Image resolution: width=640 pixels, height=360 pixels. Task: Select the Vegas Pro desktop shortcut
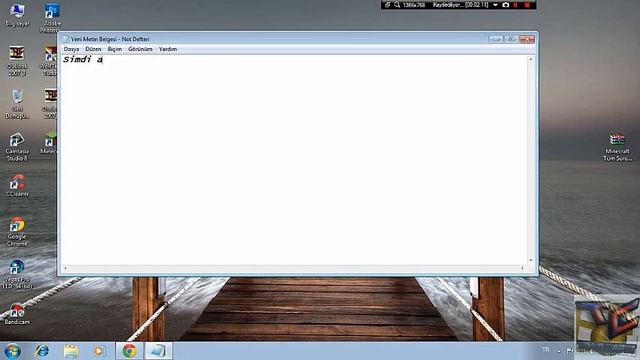[17, 274]
